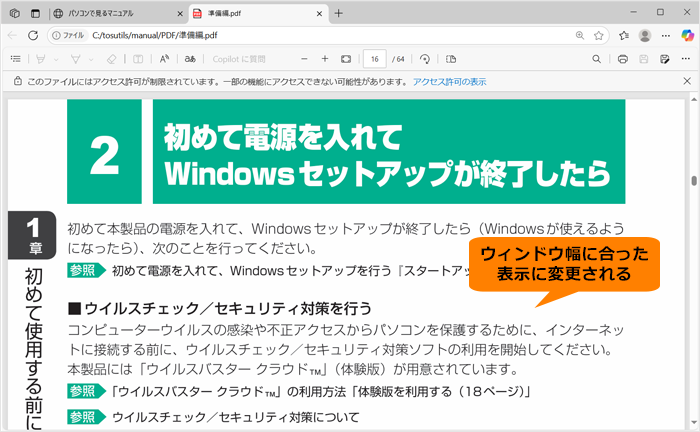This screenshot has width=700, height=432.
Task: Open the Workspaces icon
Action: 15,13
